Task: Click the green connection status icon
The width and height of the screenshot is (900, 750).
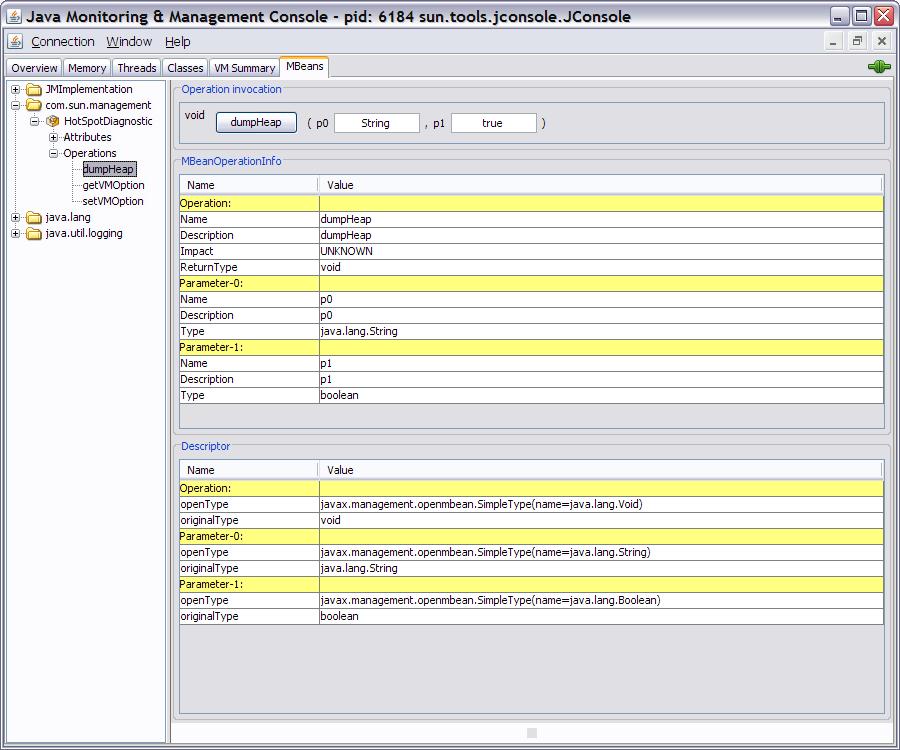Action: click(879, 67)
